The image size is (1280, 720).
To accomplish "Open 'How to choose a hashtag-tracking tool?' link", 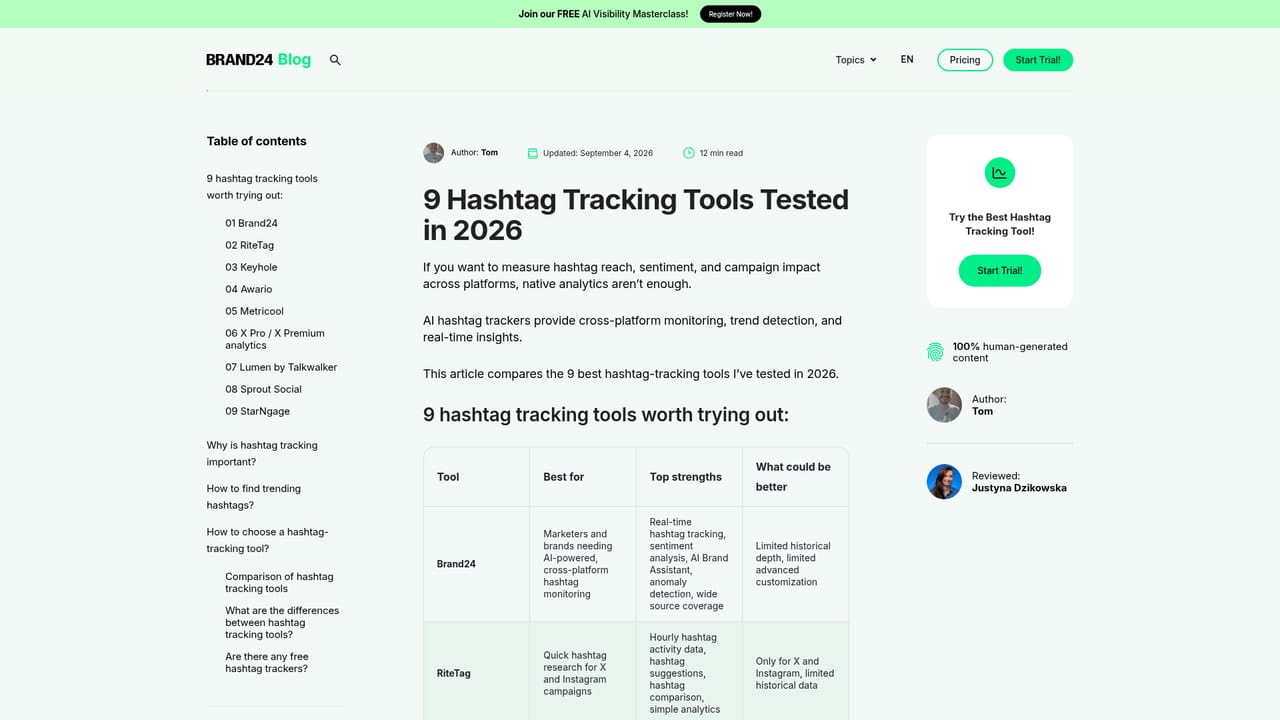I will click(267, 540).
